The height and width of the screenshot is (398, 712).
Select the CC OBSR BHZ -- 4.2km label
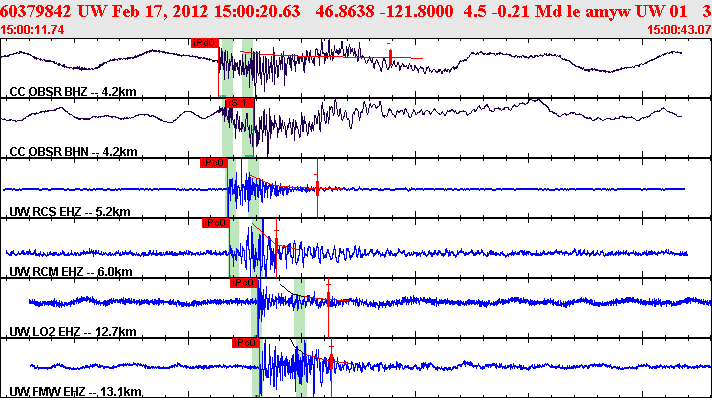click(73, 92)
